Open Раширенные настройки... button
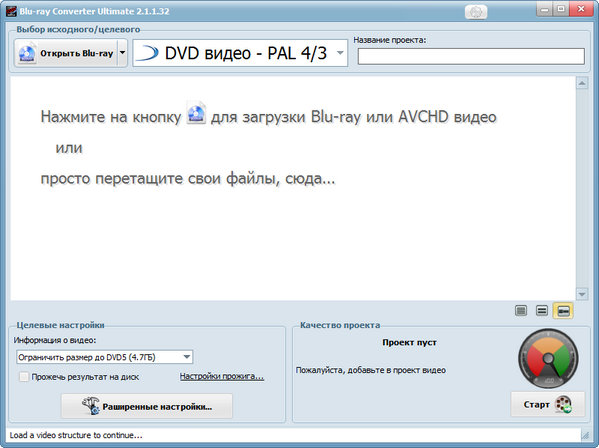The height and width of the screenshot is (448, 599). 147,406
